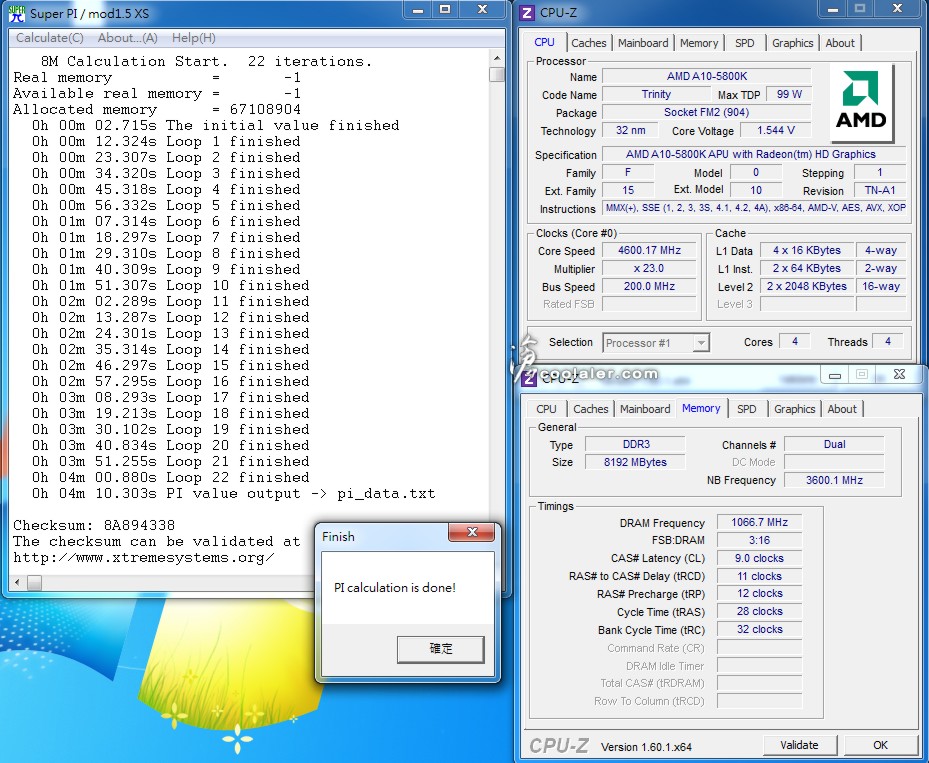Screen dimensions: 929x763
Task: Open the Calculate(C) menu in Super PI
Action: 50,38
